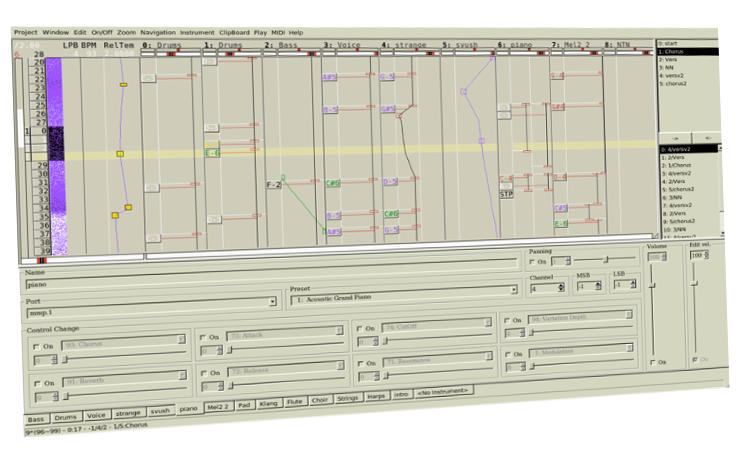Open the Strings instrument tab
The height and width of the screenshot is (450, 739).
click(348, 398)
